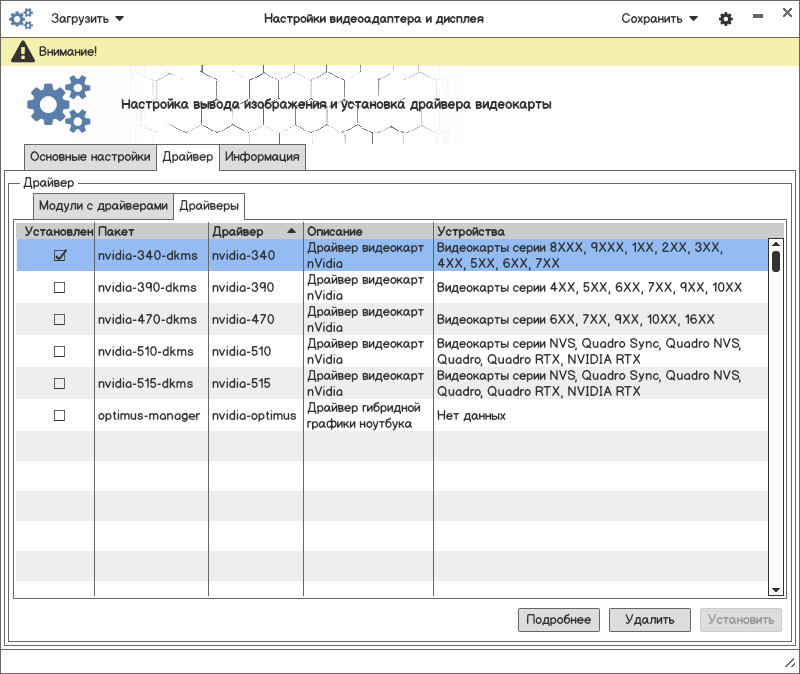Uncheck the nvidia-340-dkms installed checkbox
The width and height of the screenshot is (800, 674).
pos(59,256)
